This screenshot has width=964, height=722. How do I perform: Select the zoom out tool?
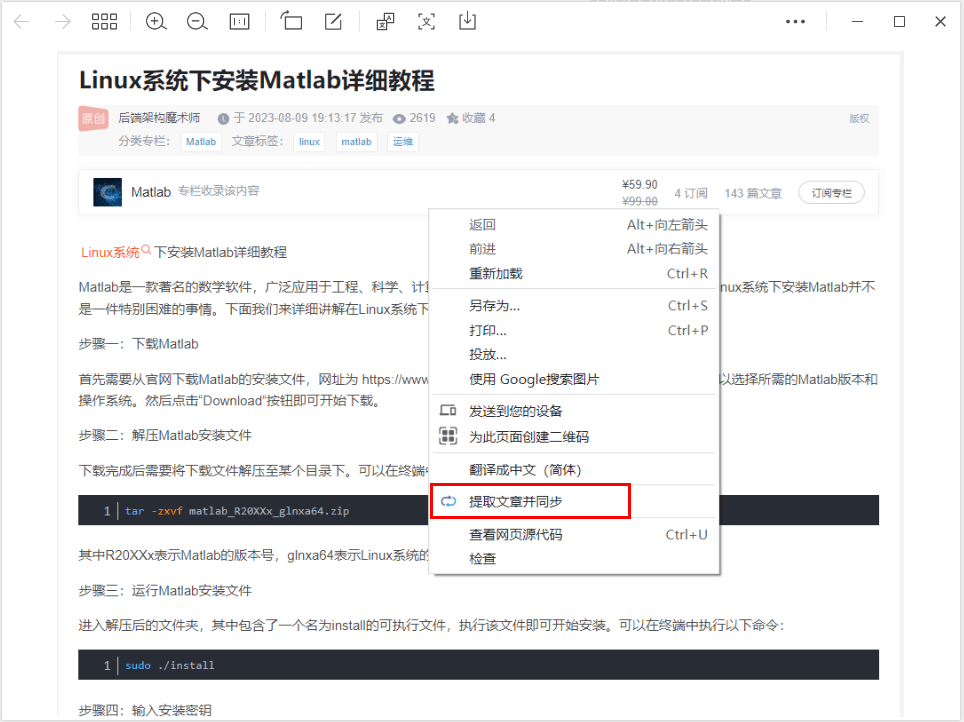click(196, 21)
